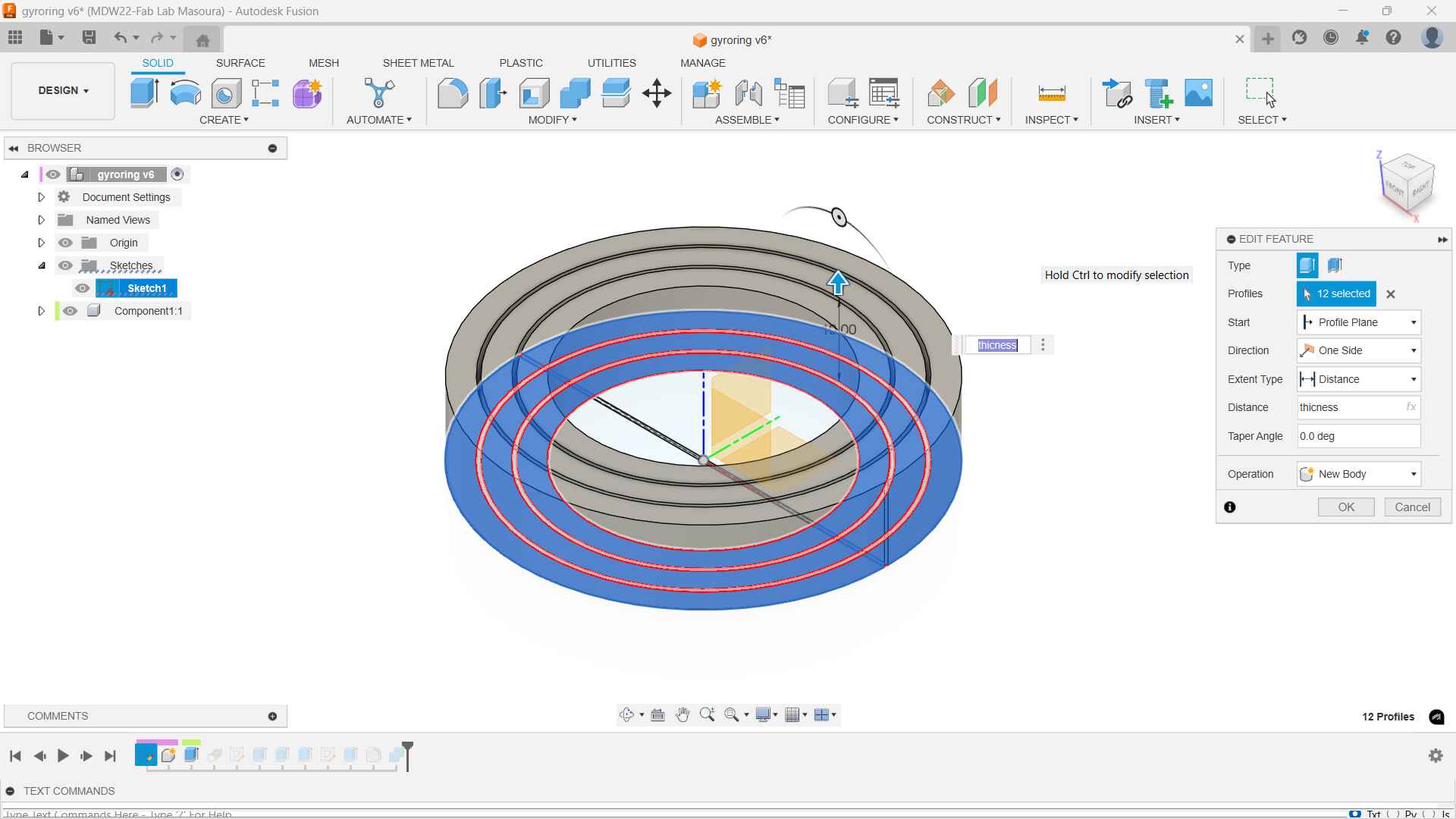
Task: Collapse the Edit Feature dialog header
Action: (x=1231, y=239)
